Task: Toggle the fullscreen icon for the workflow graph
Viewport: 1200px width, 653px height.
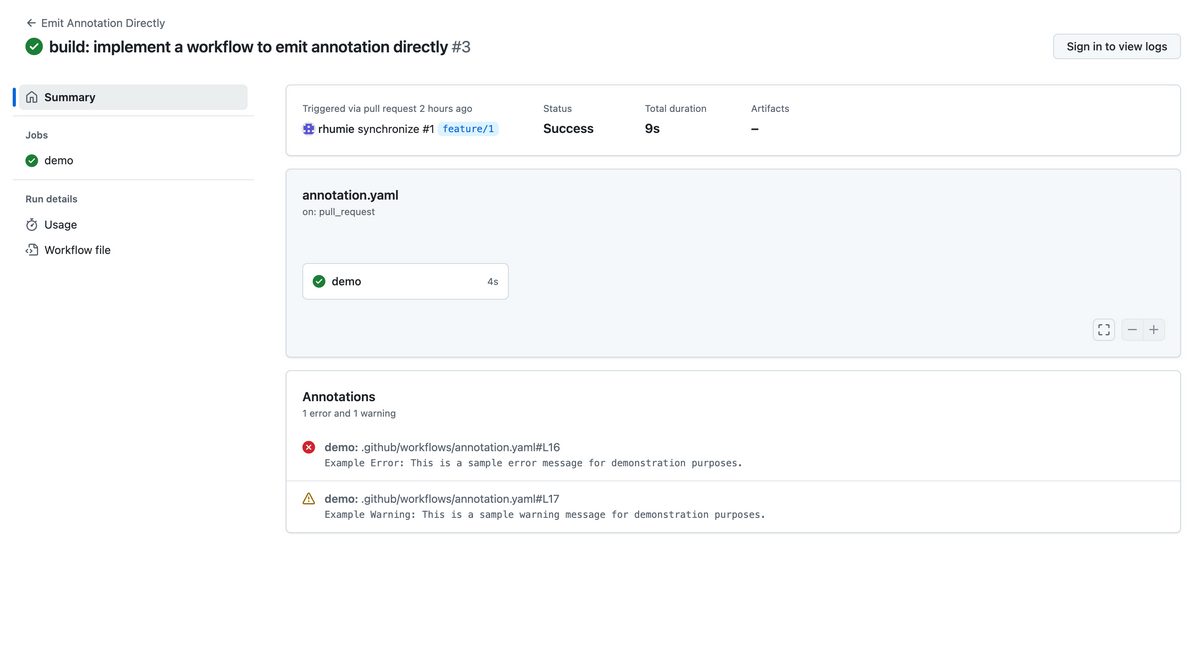Action: (1104, 329)
